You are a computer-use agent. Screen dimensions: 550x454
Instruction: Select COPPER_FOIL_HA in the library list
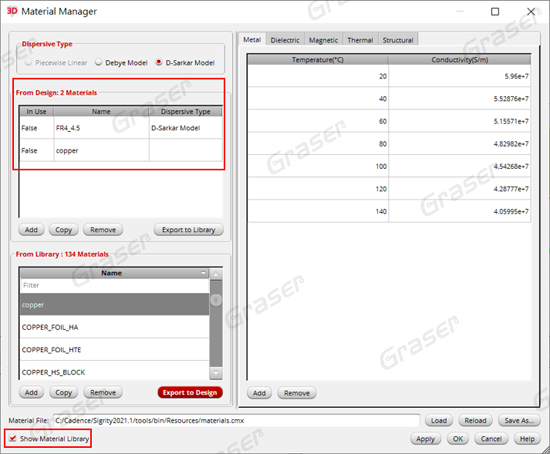tap(115, 327)
